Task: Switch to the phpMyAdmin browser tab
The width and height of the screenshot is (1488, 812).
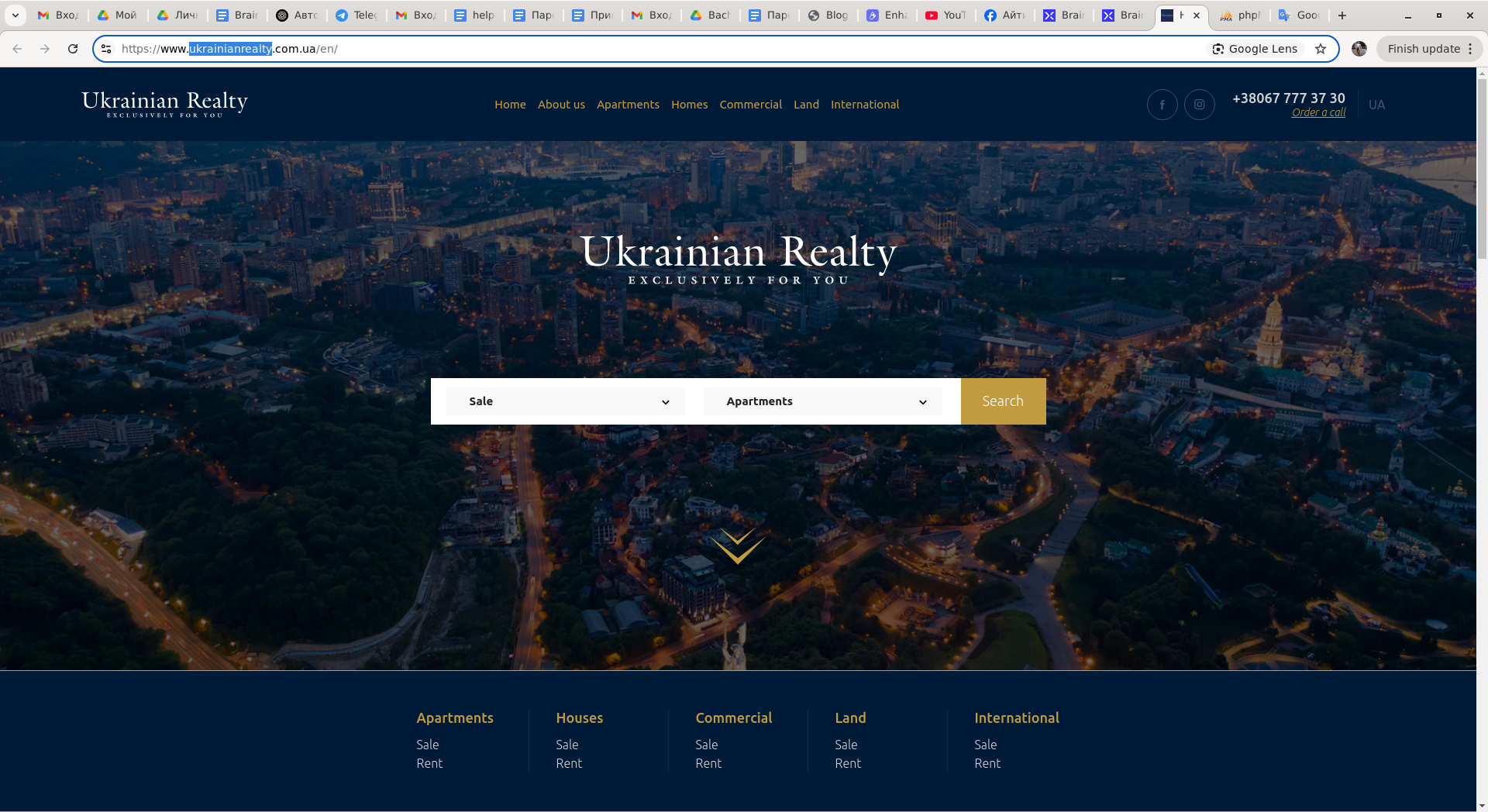Action: (1240, 15)
